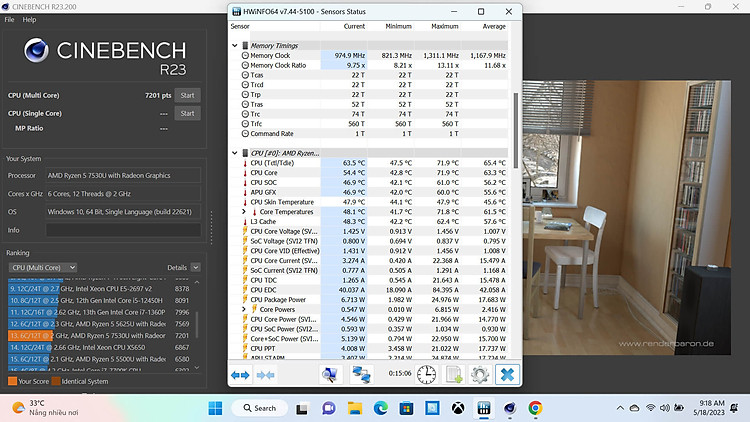The width and height of the screenshot is (750, 422).
Task: Click the ranking list scroll-down arrow in Cinebench
Action: click(197, 367)
